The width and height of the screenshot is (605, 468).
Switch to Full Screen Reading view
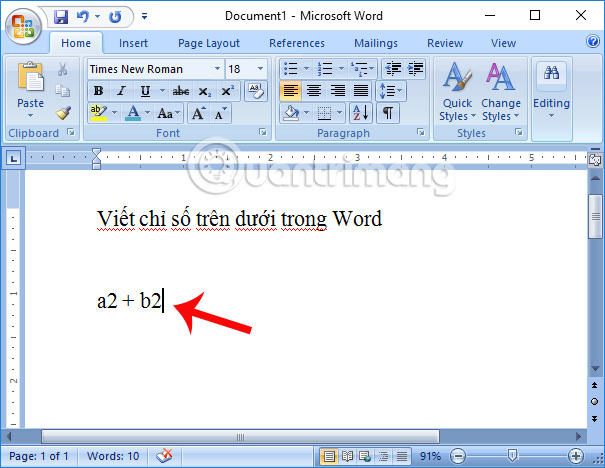click(346, 456)
